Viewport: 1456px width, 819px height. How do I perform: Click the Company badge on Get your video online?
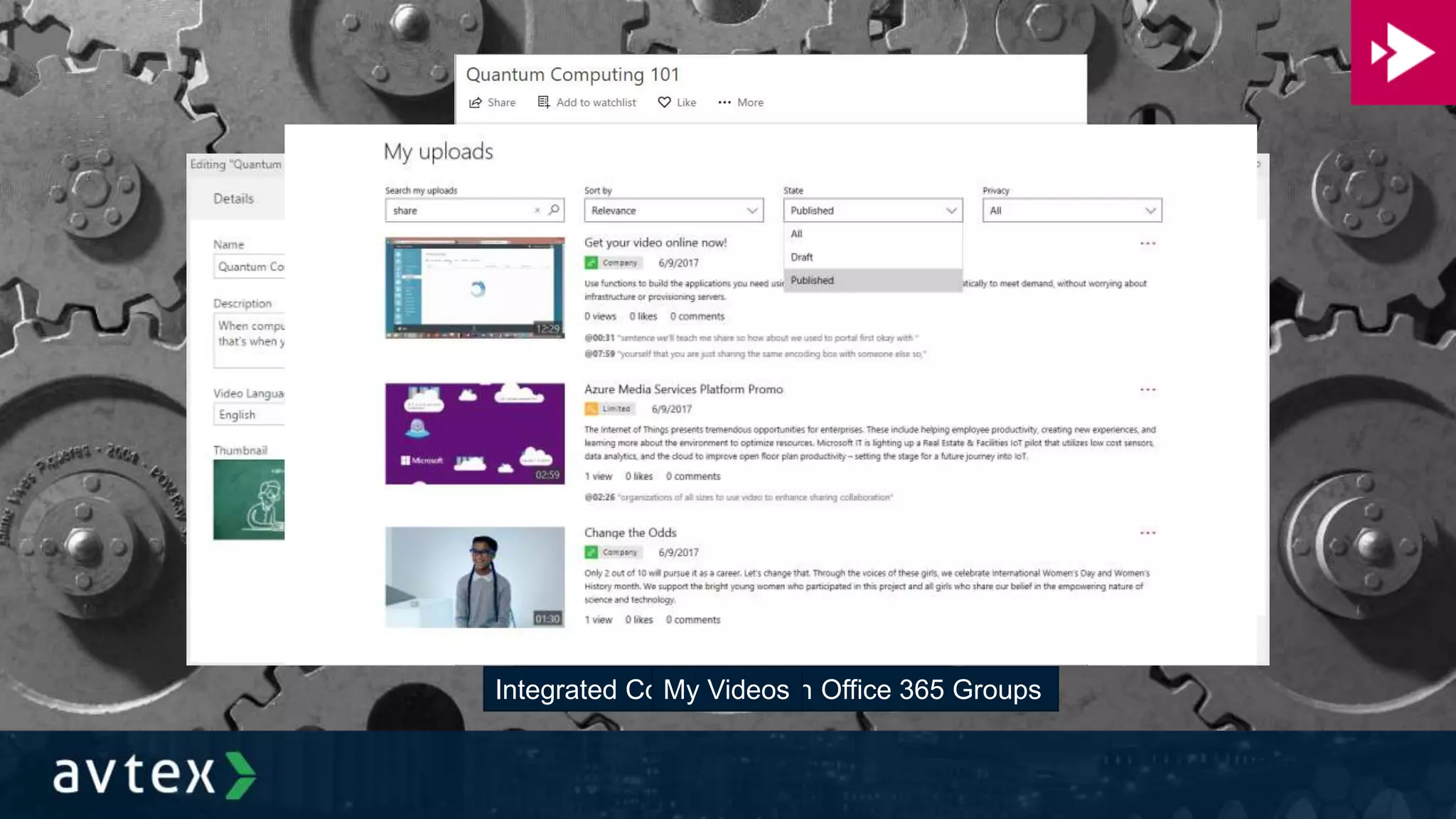[x=613, y=263]
